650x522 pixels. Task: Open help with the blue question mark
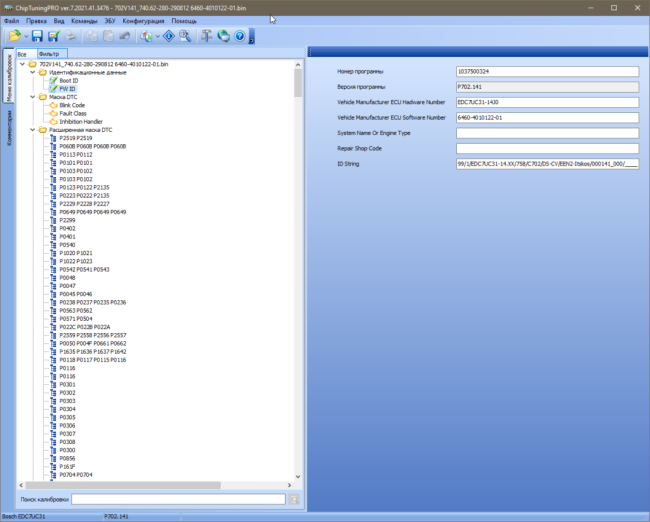(240, 36)
